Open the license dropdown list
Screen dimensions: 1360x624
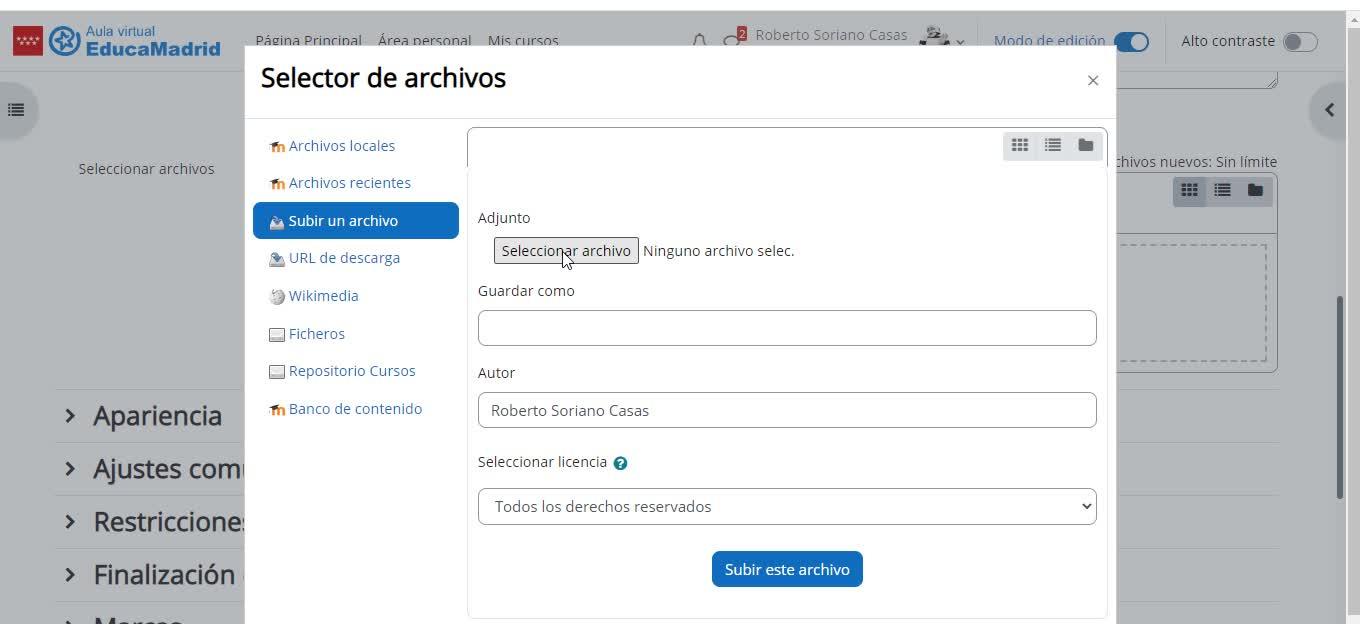coord(787,507)
